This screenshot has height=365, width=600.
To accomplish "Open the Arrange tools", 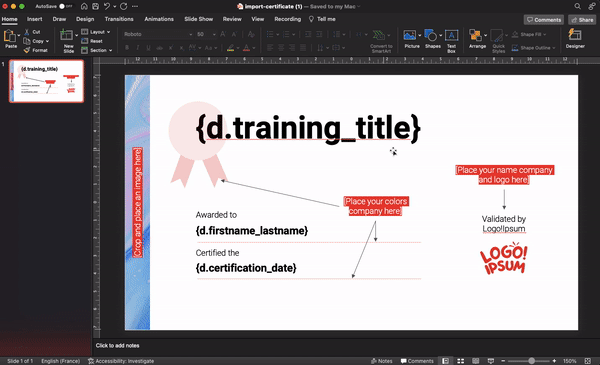I will point(475,36).
